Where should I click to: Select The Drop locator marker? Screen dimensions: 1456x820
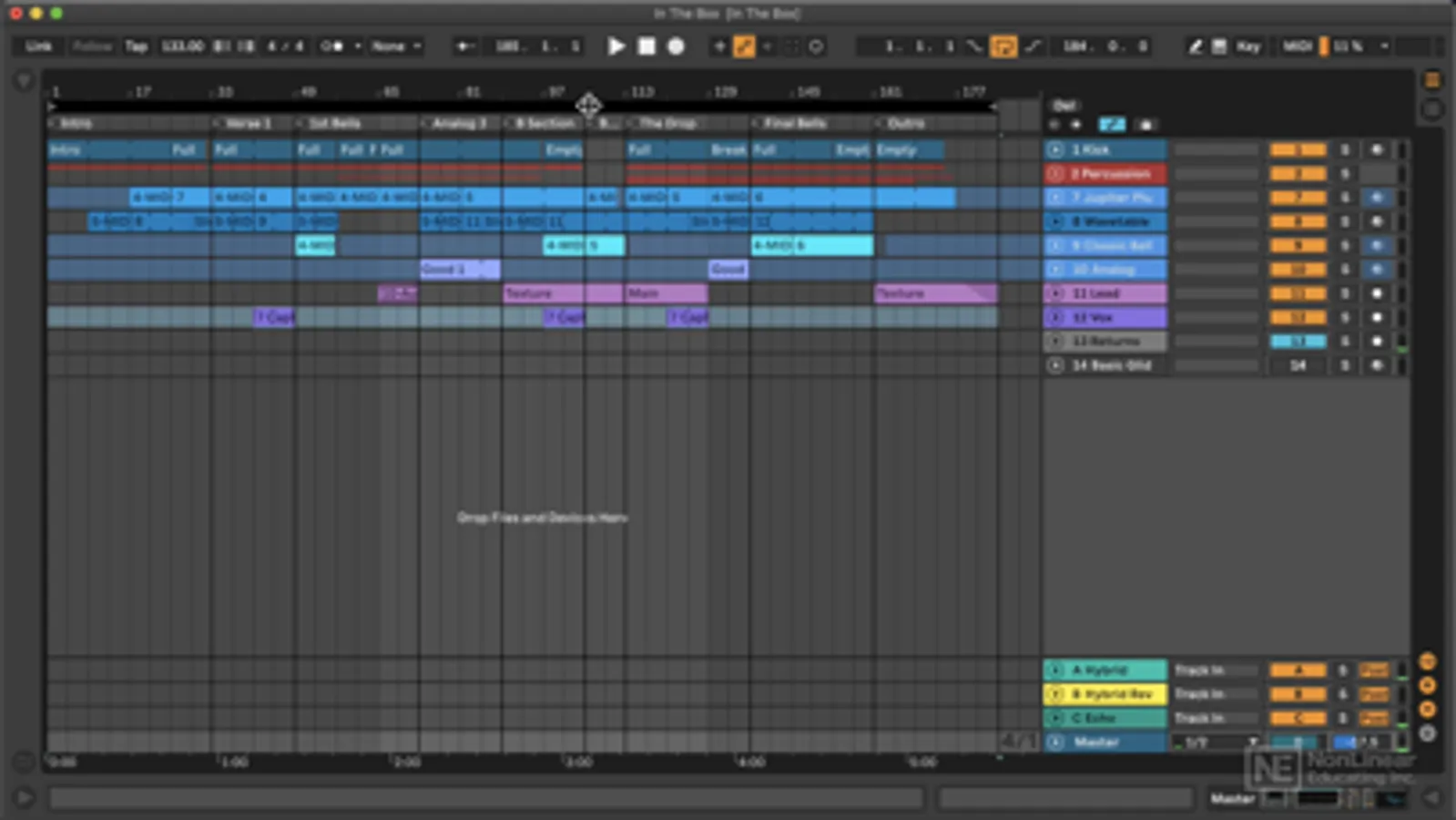click(667, 123)
